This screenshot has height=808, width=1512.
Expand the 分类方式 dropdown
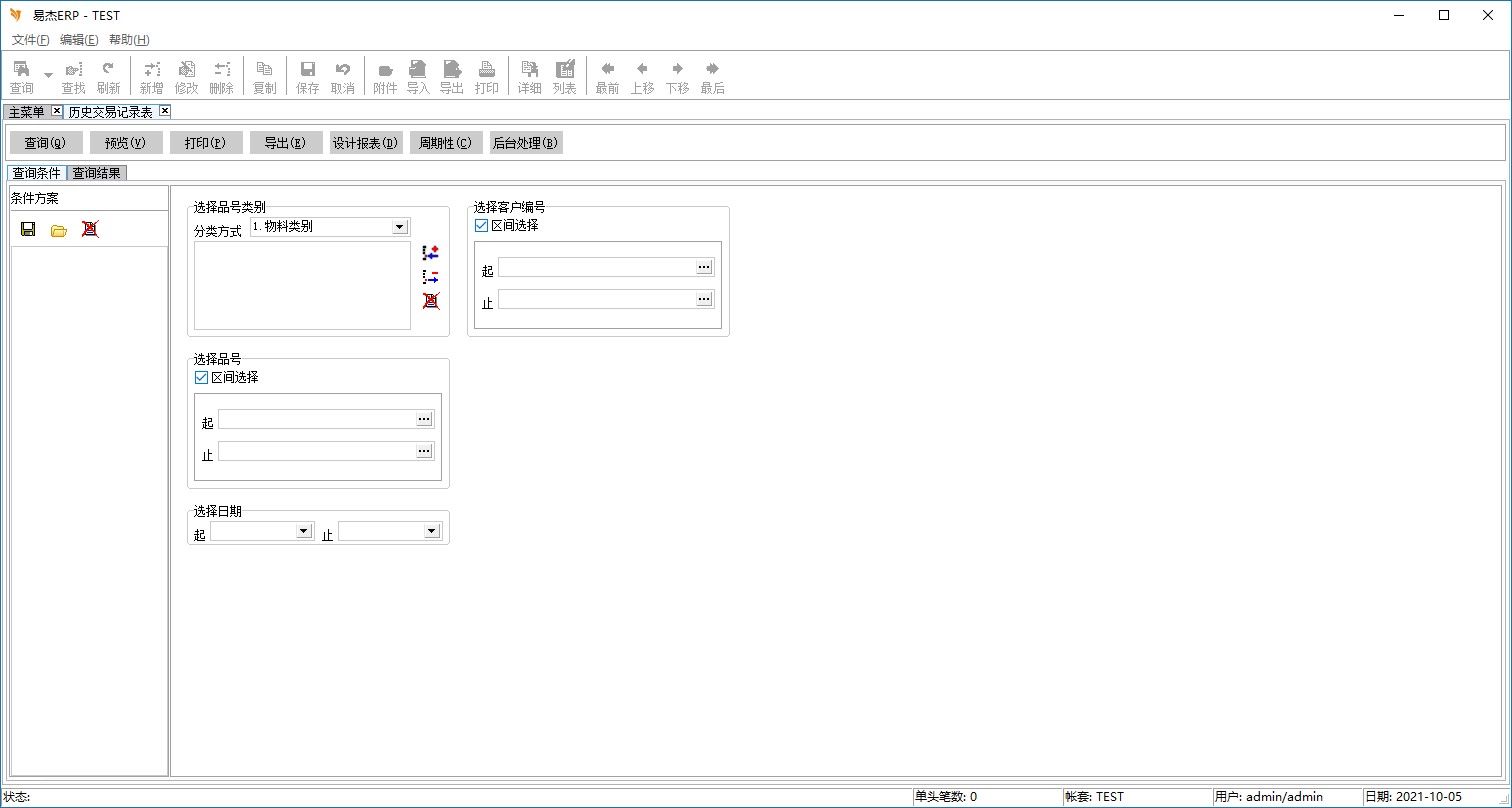point(400,227)
